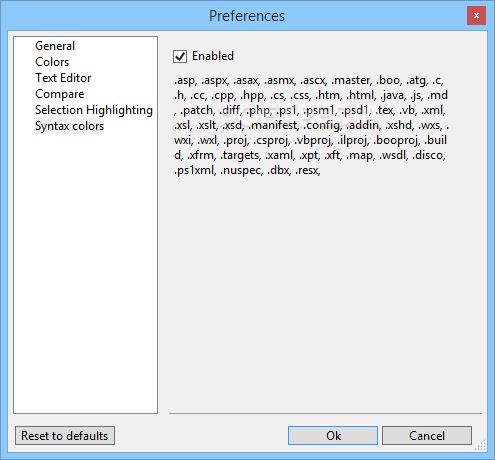Dismiss the dialog with Cancel
Viewport: 495px width, 460px height.
[427, 436]
